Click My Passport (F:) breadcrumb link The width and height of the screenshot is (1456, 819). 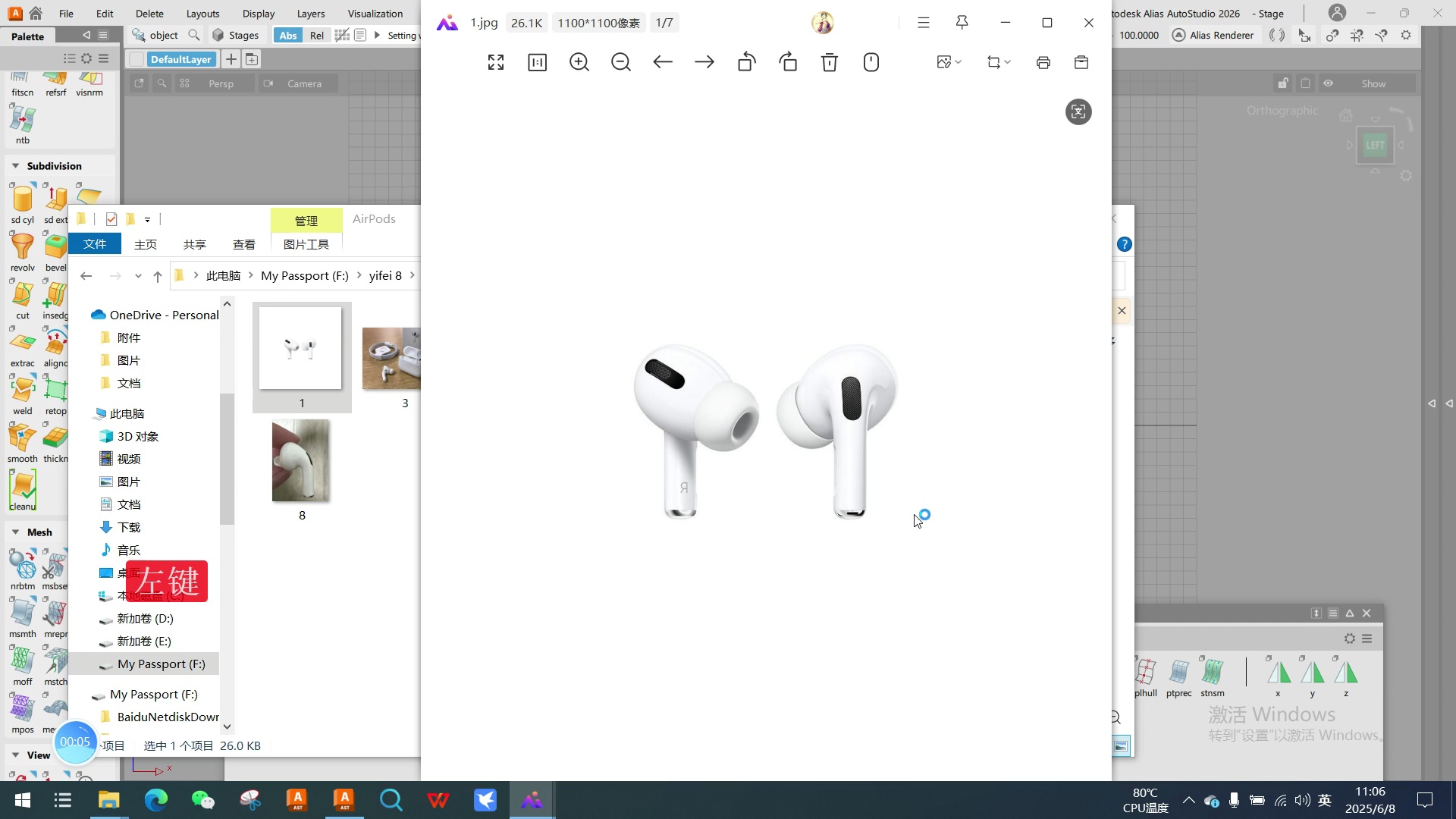[304, 275]
